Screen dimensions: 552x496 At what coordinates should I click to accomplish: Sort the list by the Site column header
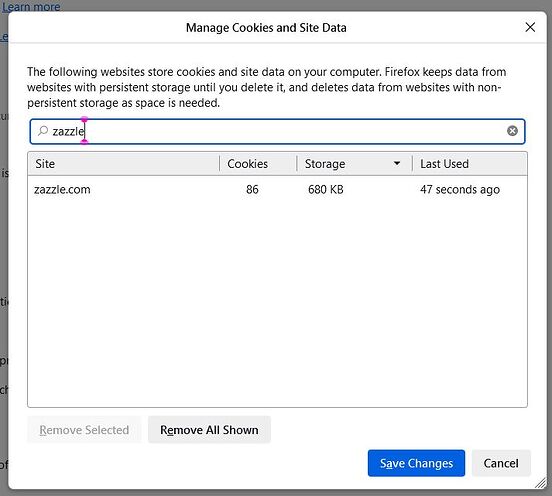pos(124,164)
